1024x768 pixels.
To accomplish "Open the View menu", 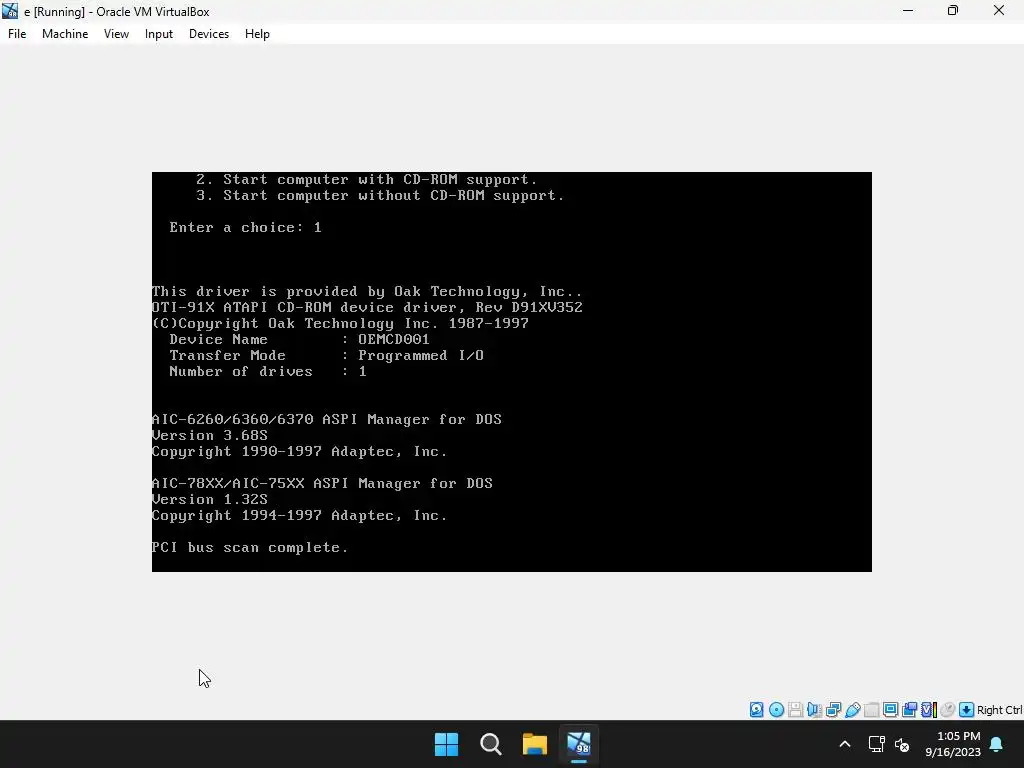I will coord(116,34).
